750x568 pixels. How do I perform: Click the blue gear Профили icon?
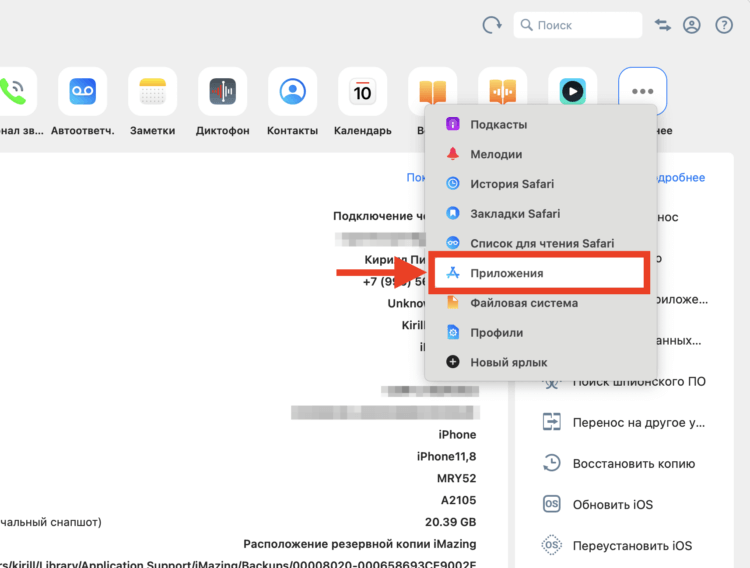[x=452, y=332]
